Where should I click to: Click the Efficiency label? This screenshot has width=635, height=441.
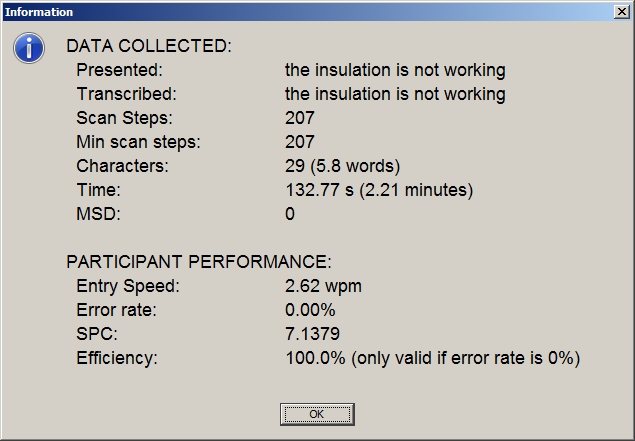pyautogui.click(x=117, y=358)
